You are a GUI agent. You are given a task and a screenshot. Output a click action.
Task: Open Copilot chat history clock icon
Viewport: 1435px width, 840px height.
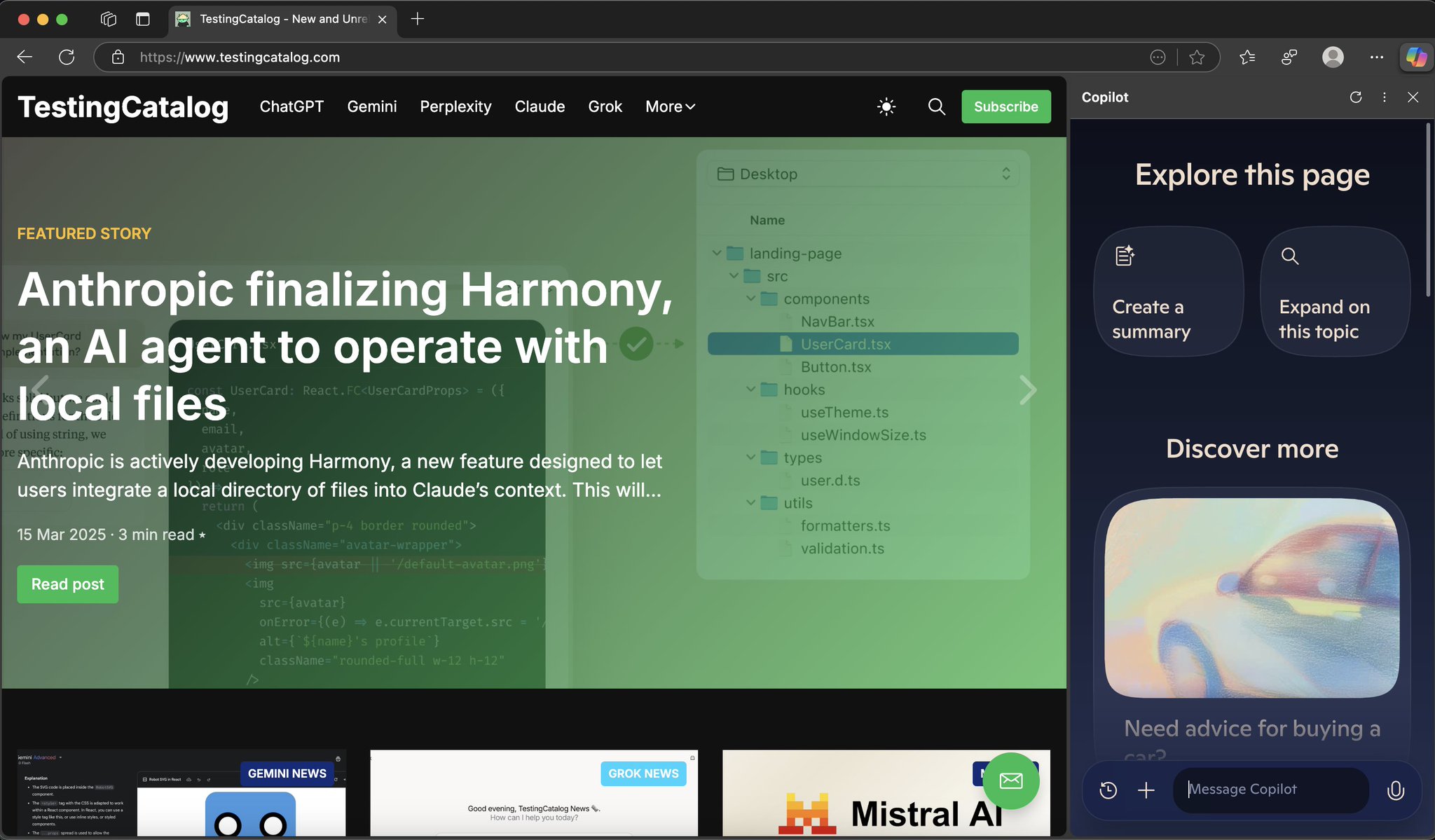pyautogui.click(x=1108, y=790)
